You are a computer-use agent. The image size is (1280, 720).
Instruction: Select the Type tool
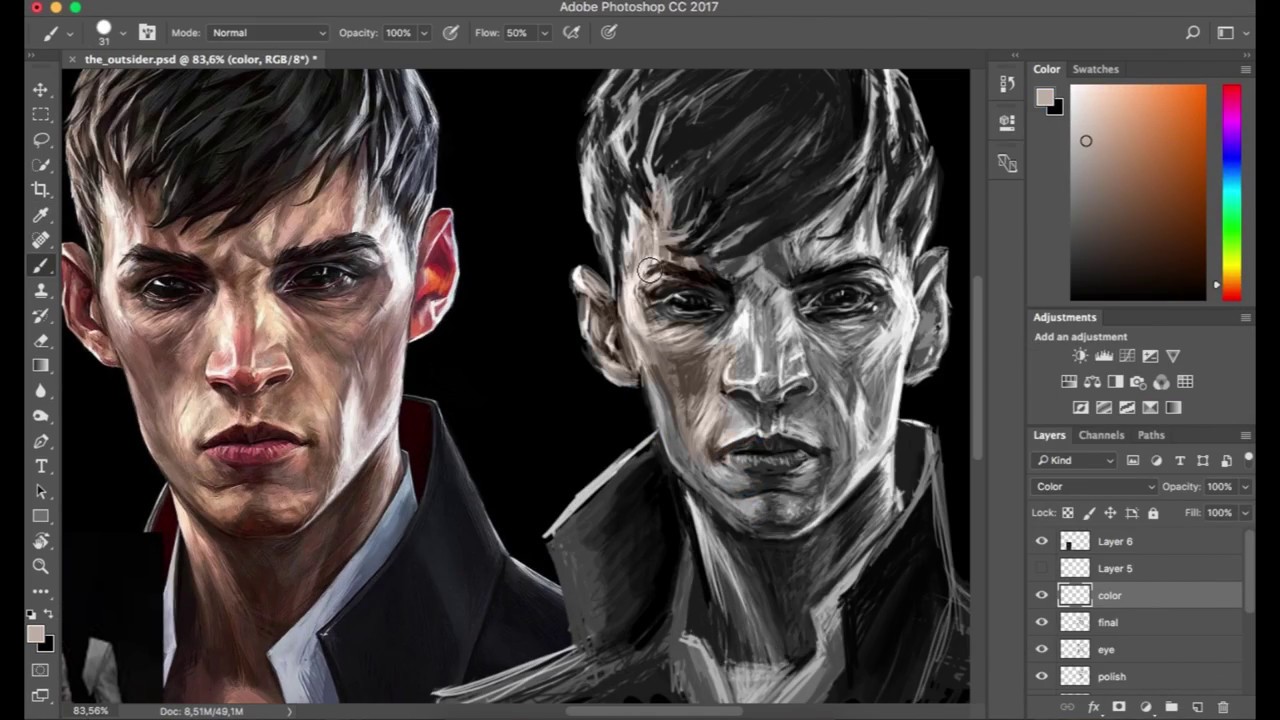[41, 465]
